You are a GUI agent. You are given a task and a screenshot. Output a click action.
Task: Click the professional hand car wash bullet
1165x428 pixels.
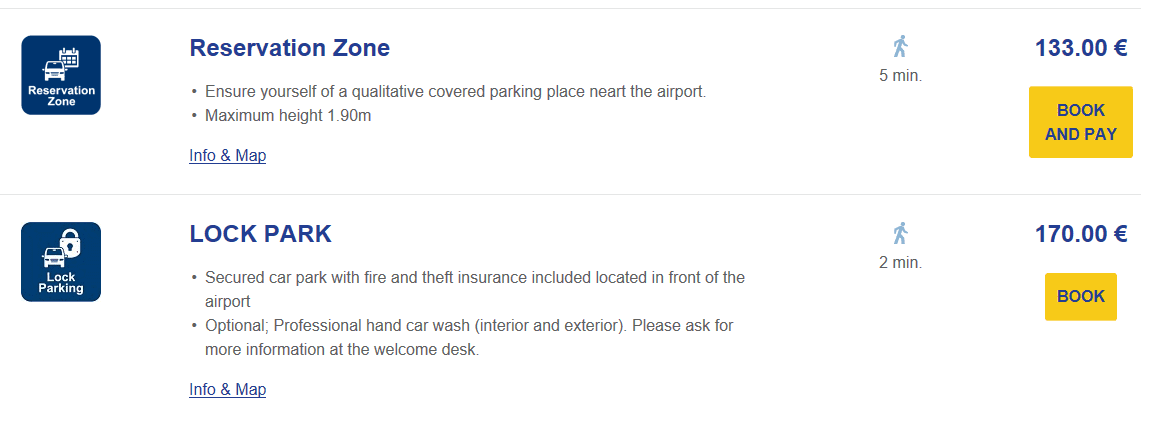[x=468, y=326]
